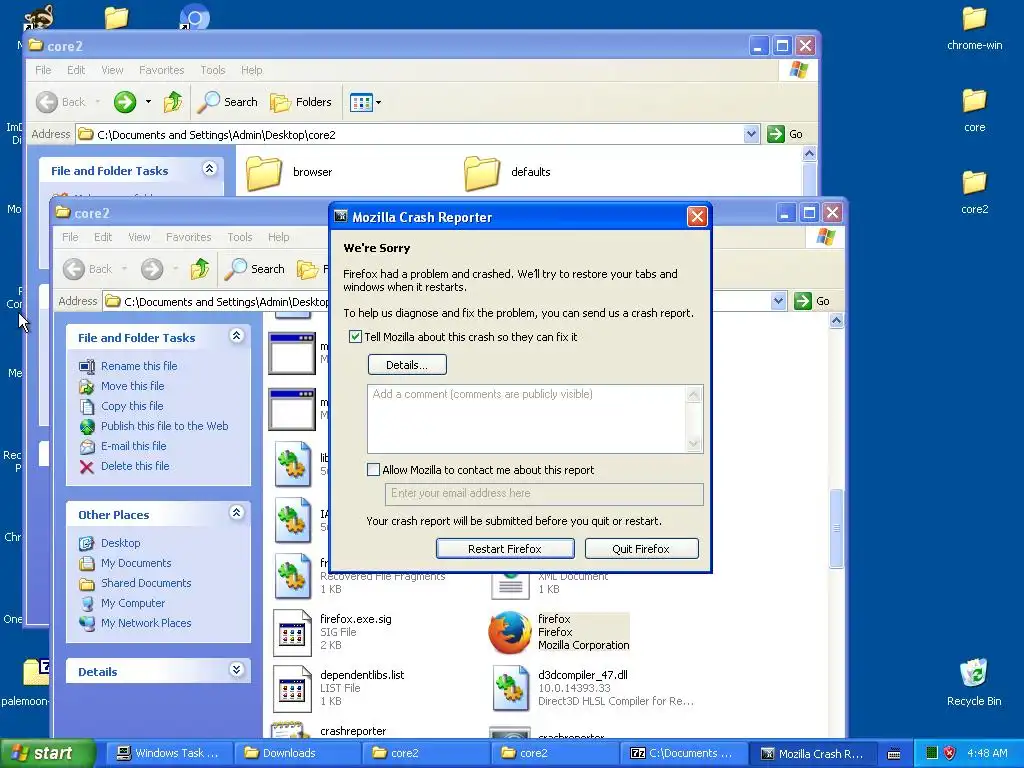The width and height of the screenshot is (1024, 768).
Task: Open Edit menu in front core2 window
Action: coord(103,237)
